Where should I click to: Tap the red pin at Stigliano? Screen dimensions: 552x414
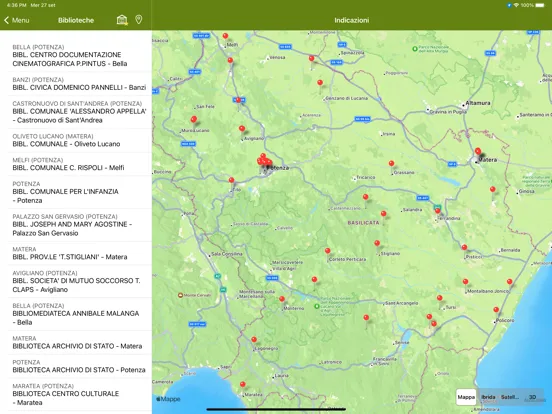point(377,243)
